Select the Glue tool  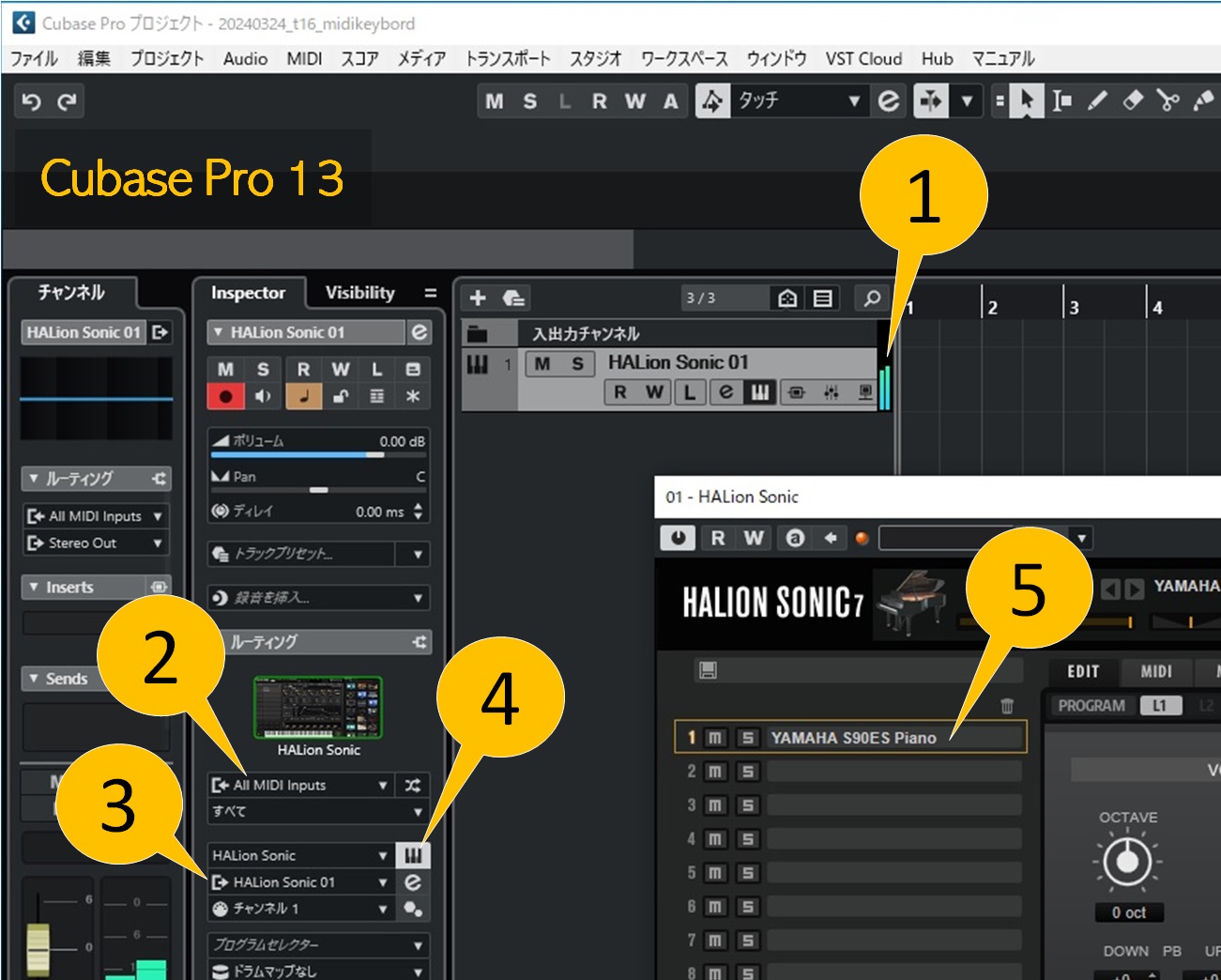(1203, 100)
